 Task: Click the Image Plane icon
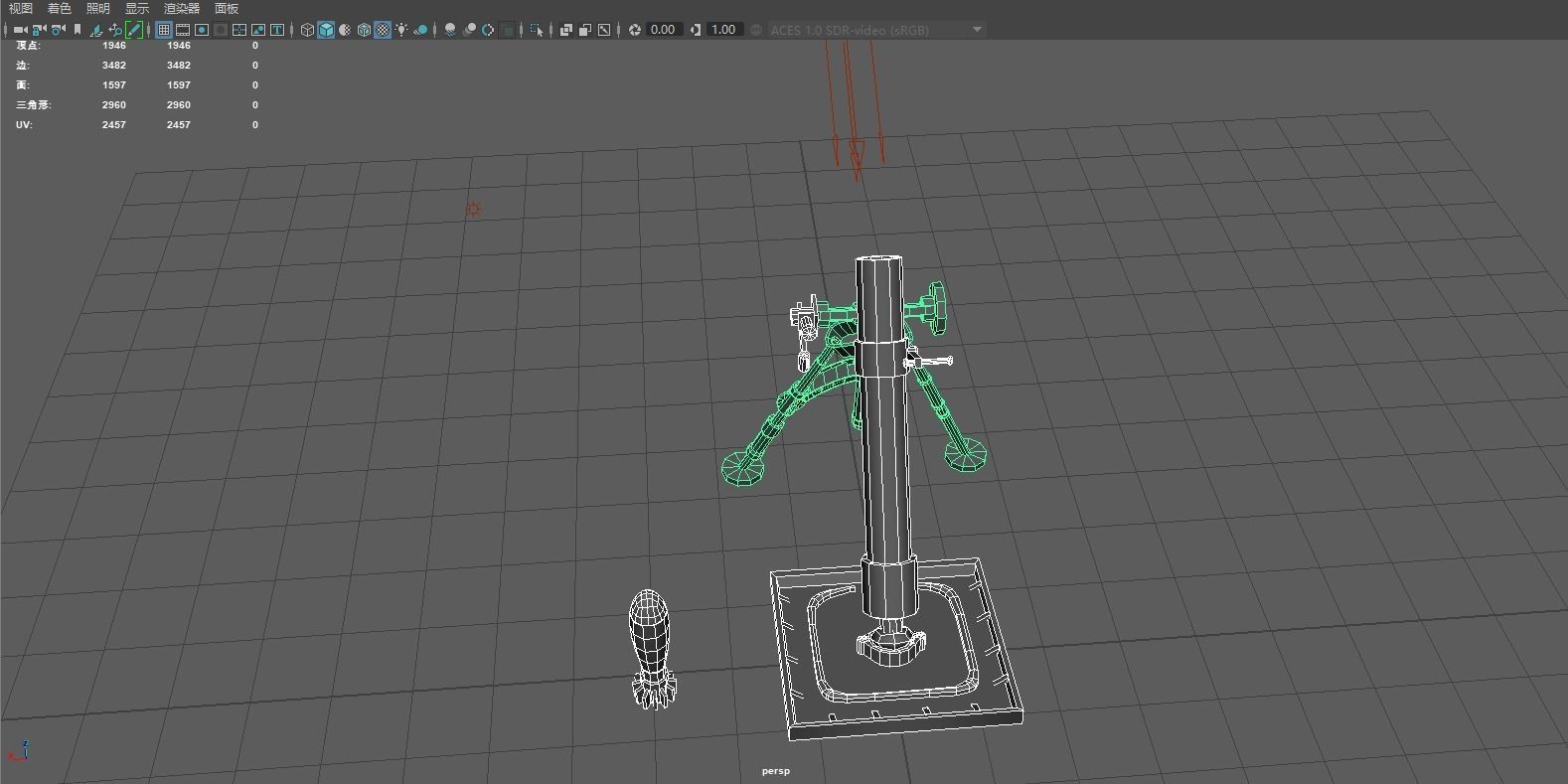click(96, 30)
